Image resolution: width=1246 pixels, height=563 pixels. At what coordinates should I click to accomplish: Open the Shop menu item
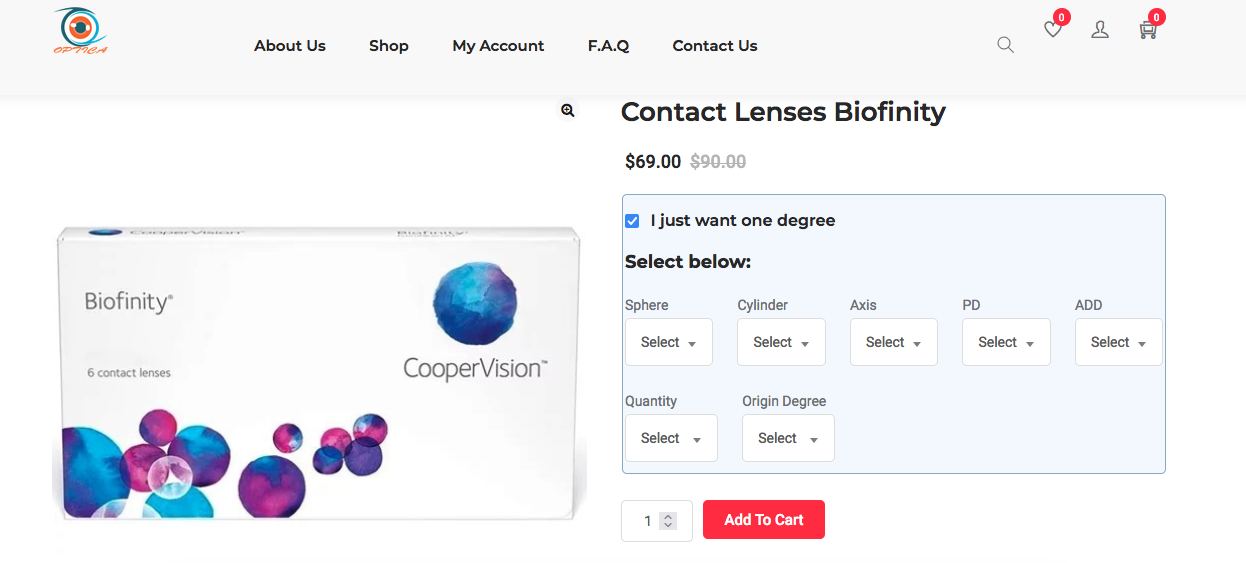[389, 46]
